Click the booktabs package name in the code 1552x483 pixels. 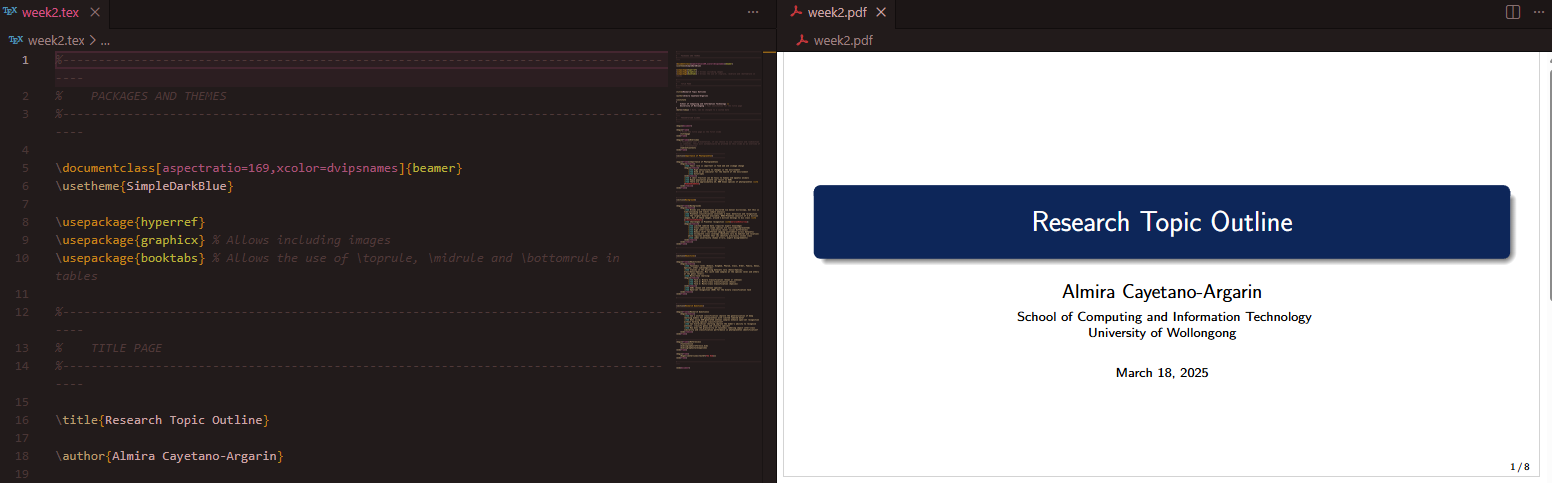[169, 257]
